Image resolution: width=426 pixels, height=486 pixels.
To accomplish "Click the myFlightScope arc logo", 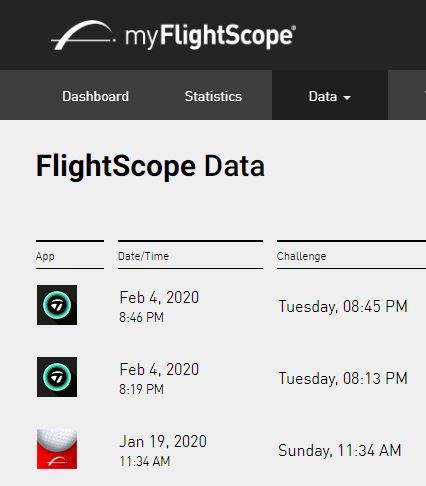I will [x=83, y=35].
